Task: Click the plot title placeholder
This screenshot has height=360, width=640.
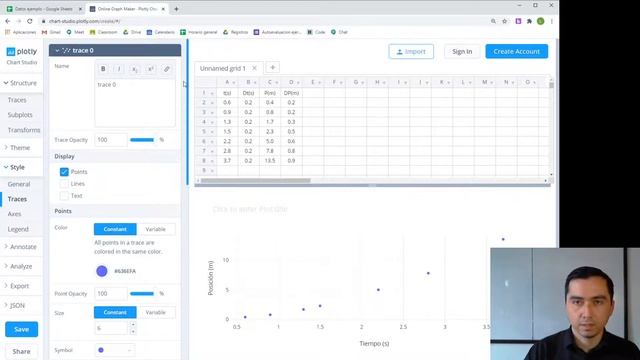Action: [250, 209]
